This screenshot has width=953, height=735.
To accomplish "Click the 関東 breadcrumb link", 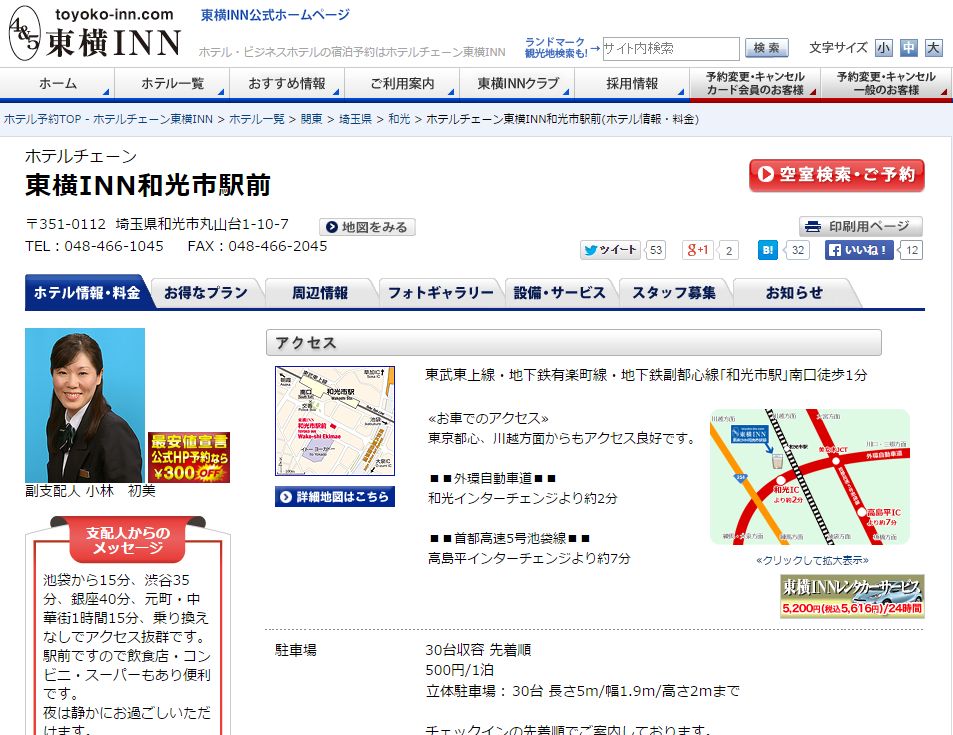I will [312, 119].
